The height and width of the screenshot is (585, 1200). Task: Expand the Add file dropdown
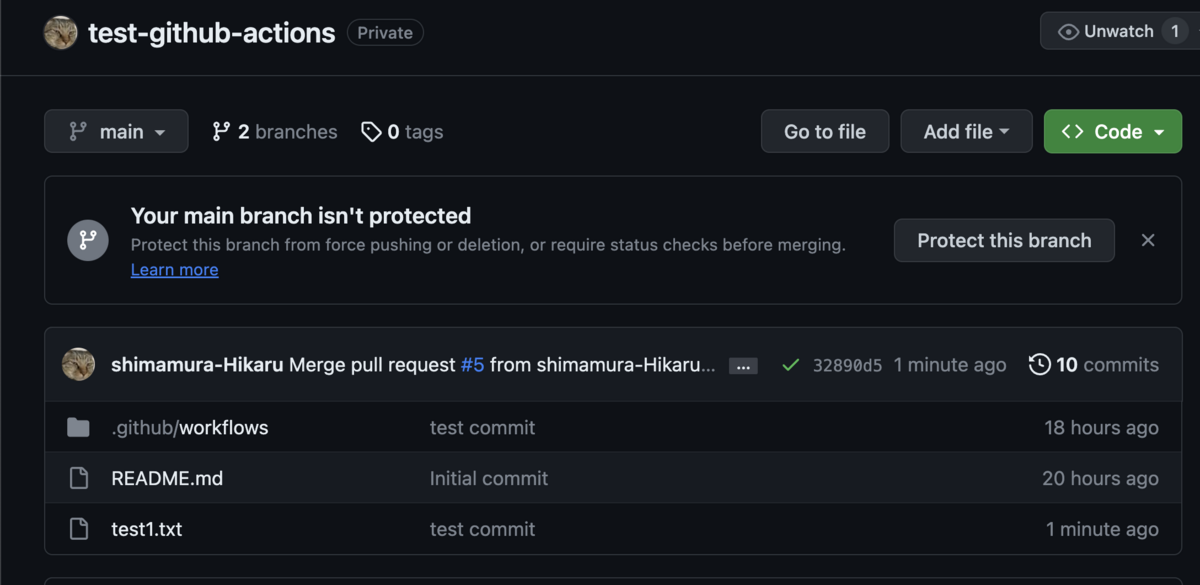tap(966, 131)
